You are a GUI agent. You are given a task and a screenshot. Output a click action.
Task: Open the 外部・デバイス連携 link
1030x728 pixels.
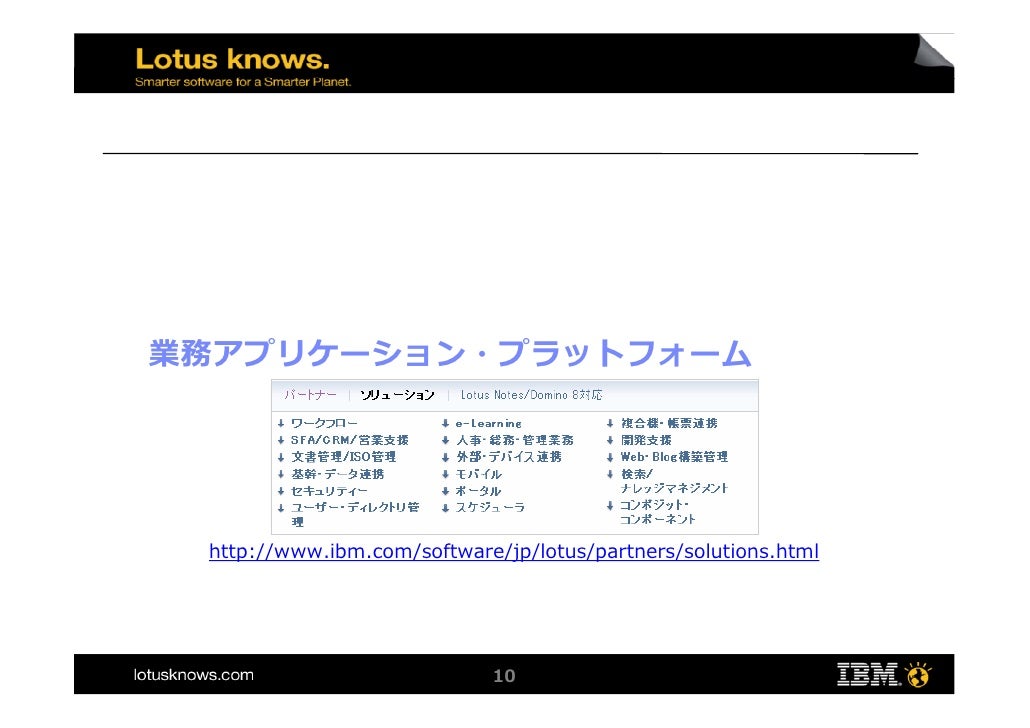coord(509,457)
